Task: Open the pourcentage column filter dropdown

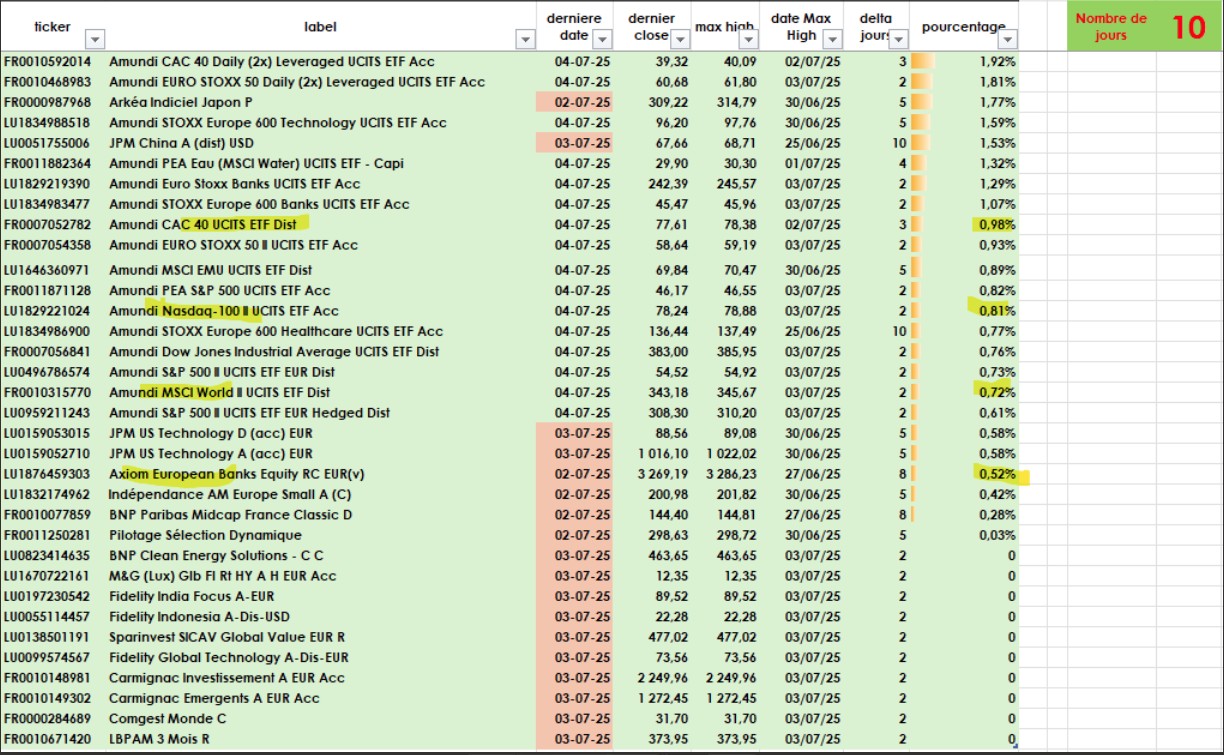Action: pos(1006,39)
